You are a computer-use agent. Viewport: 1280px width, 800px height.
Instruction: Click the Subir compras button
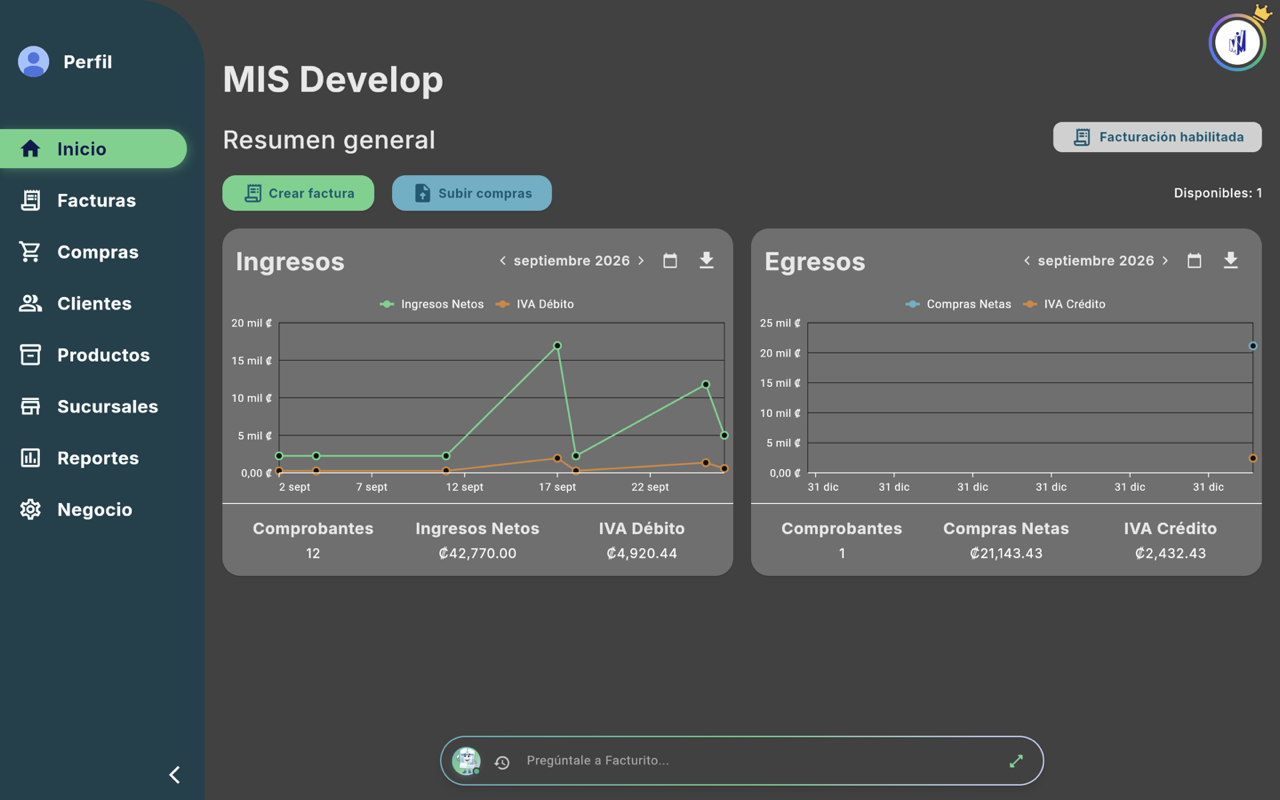click(472, 193)
